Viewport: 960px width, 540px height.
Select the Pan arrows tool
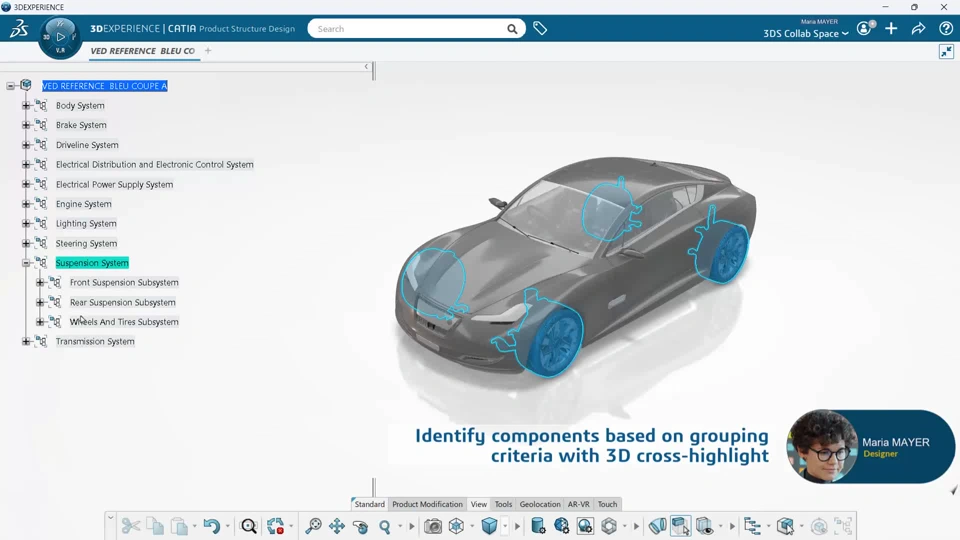point(337,526)
